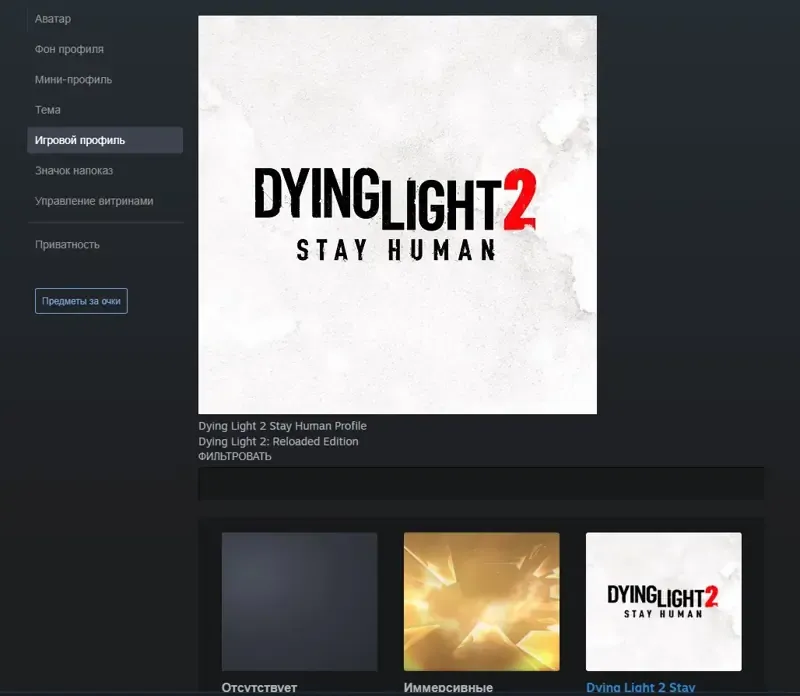Screen dimensions: 800x696
Task: Click the large Dying Light 2 profile preview
Action: [397, 215]
